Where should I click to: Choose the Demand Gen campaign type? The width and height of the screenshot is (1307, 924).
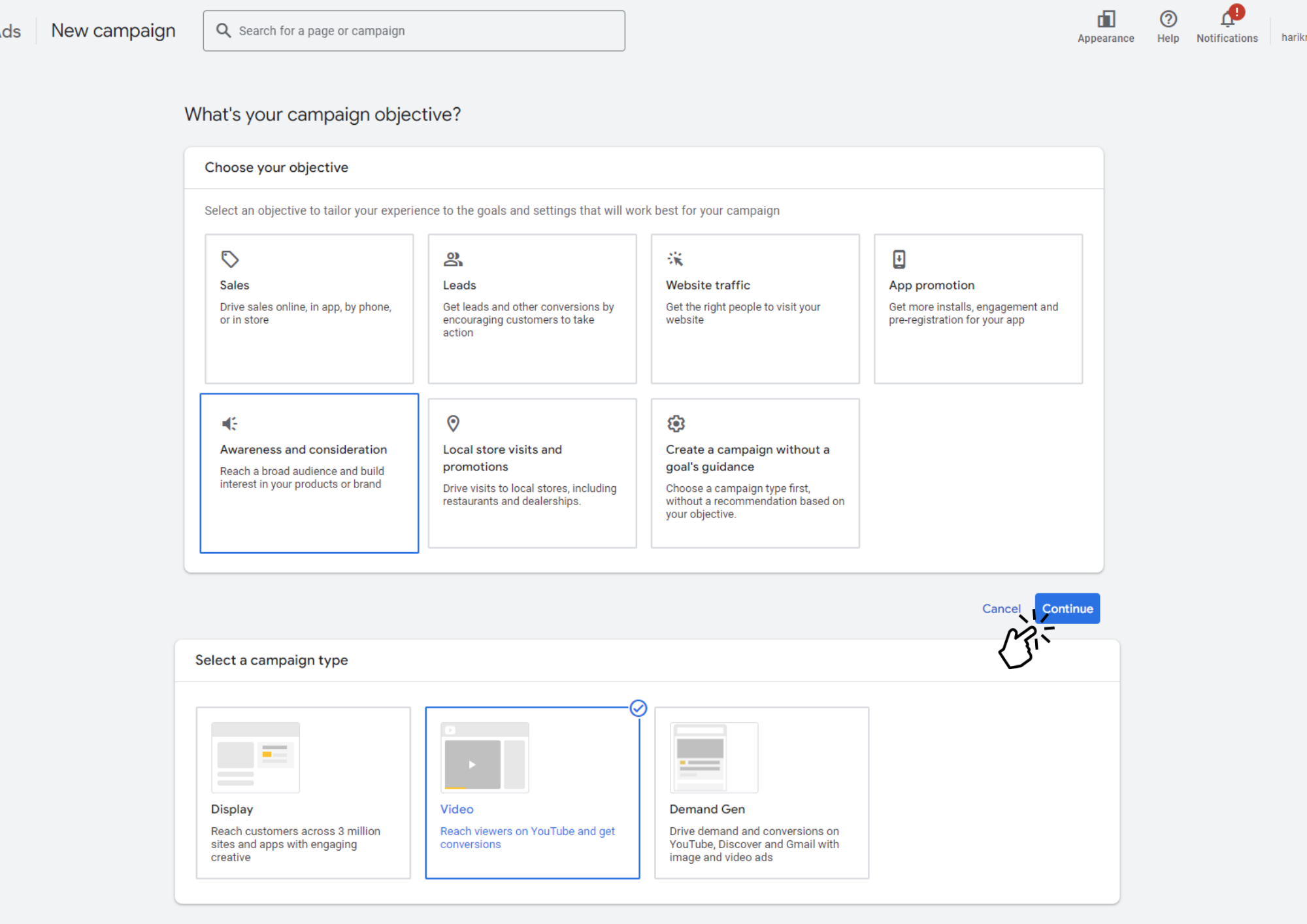point(761,793)
